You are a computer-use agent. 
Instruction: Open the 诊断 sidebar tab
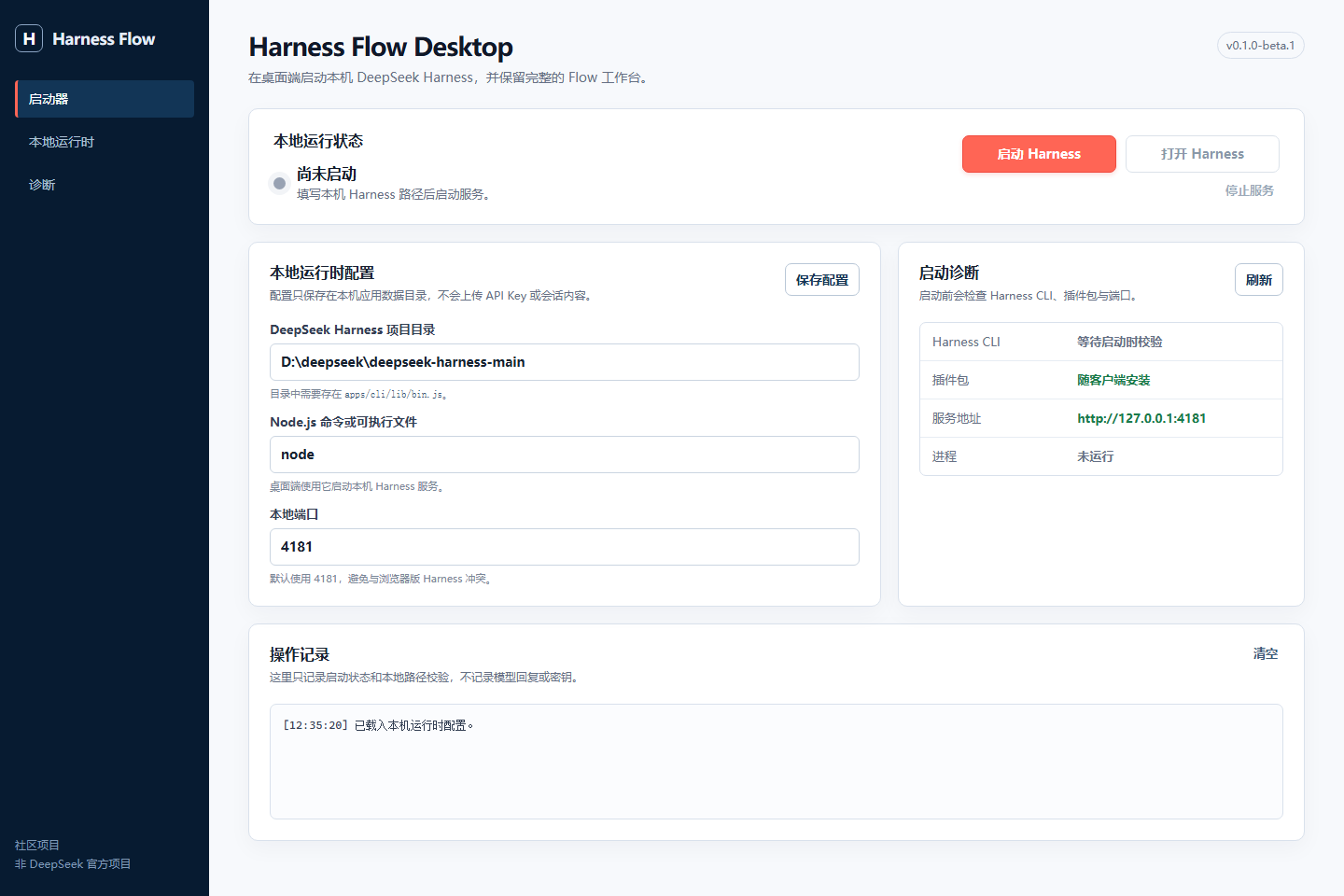[x=105, y=185]
